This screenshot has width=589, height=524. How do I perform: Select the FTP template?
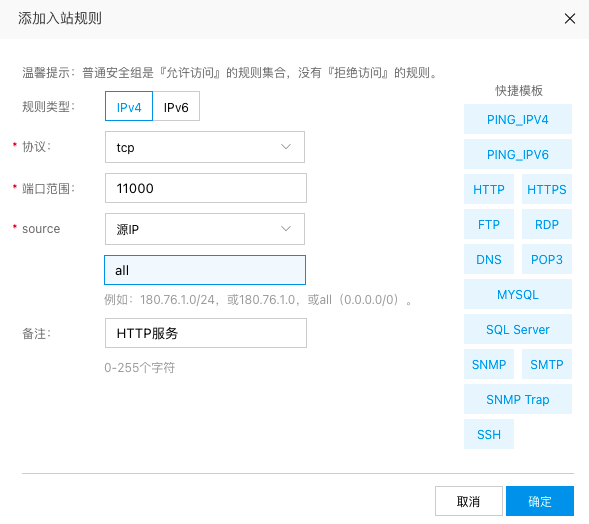point(489,224)
